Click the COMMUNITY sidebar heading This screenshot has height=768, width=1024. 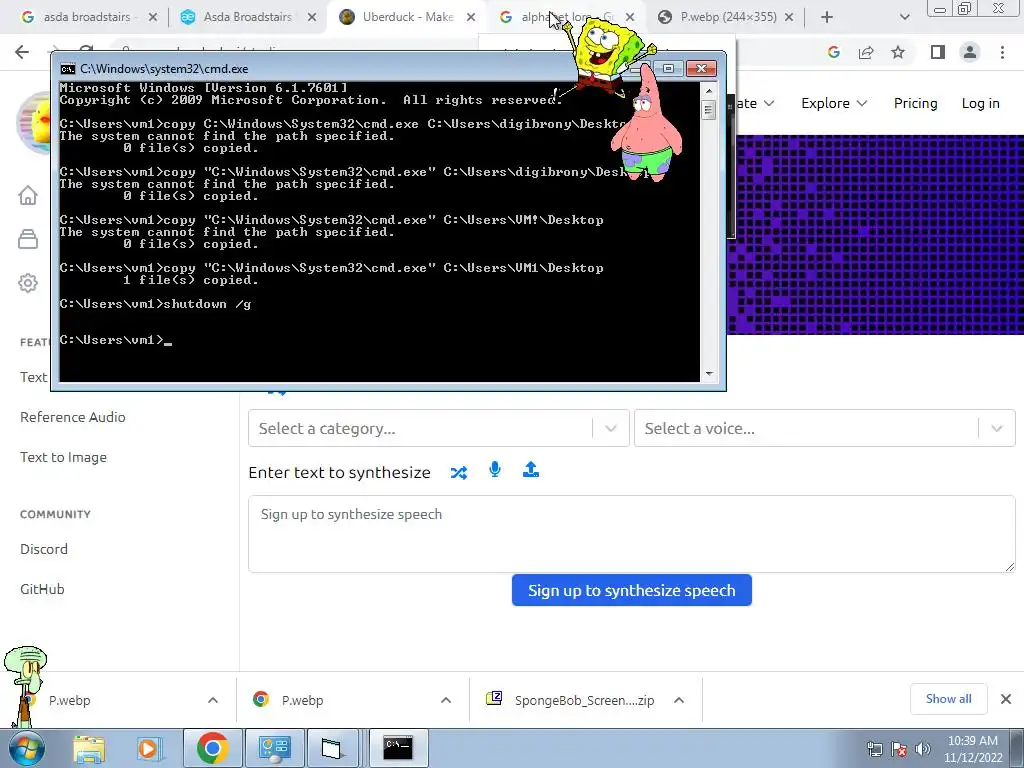coord(56,514)
